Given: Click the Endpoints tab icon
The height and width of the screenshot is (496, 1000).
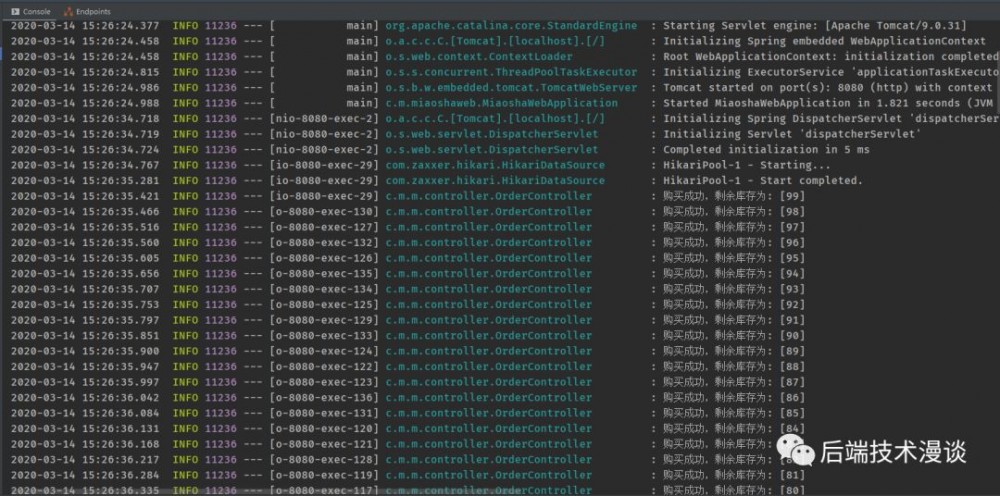Looking at the screenshot, I should pos(67,10).
